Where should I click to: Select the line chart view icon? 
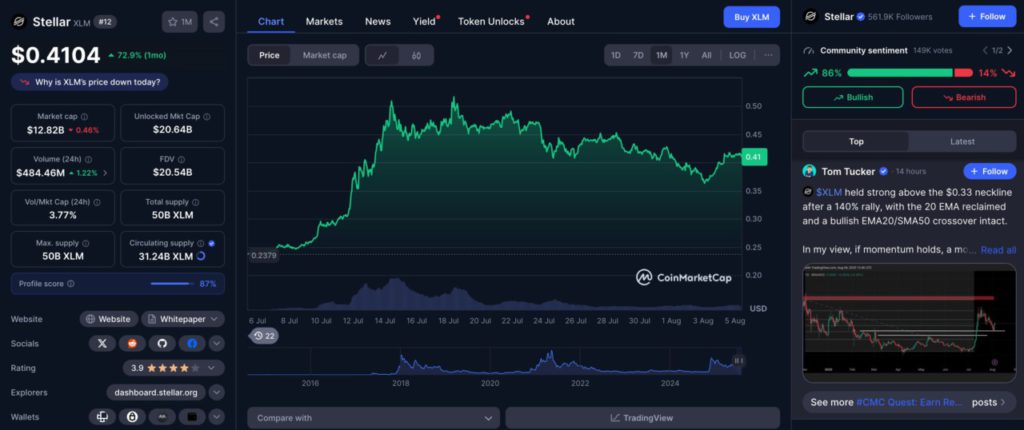pyautogui.click(x=382, y=55)
